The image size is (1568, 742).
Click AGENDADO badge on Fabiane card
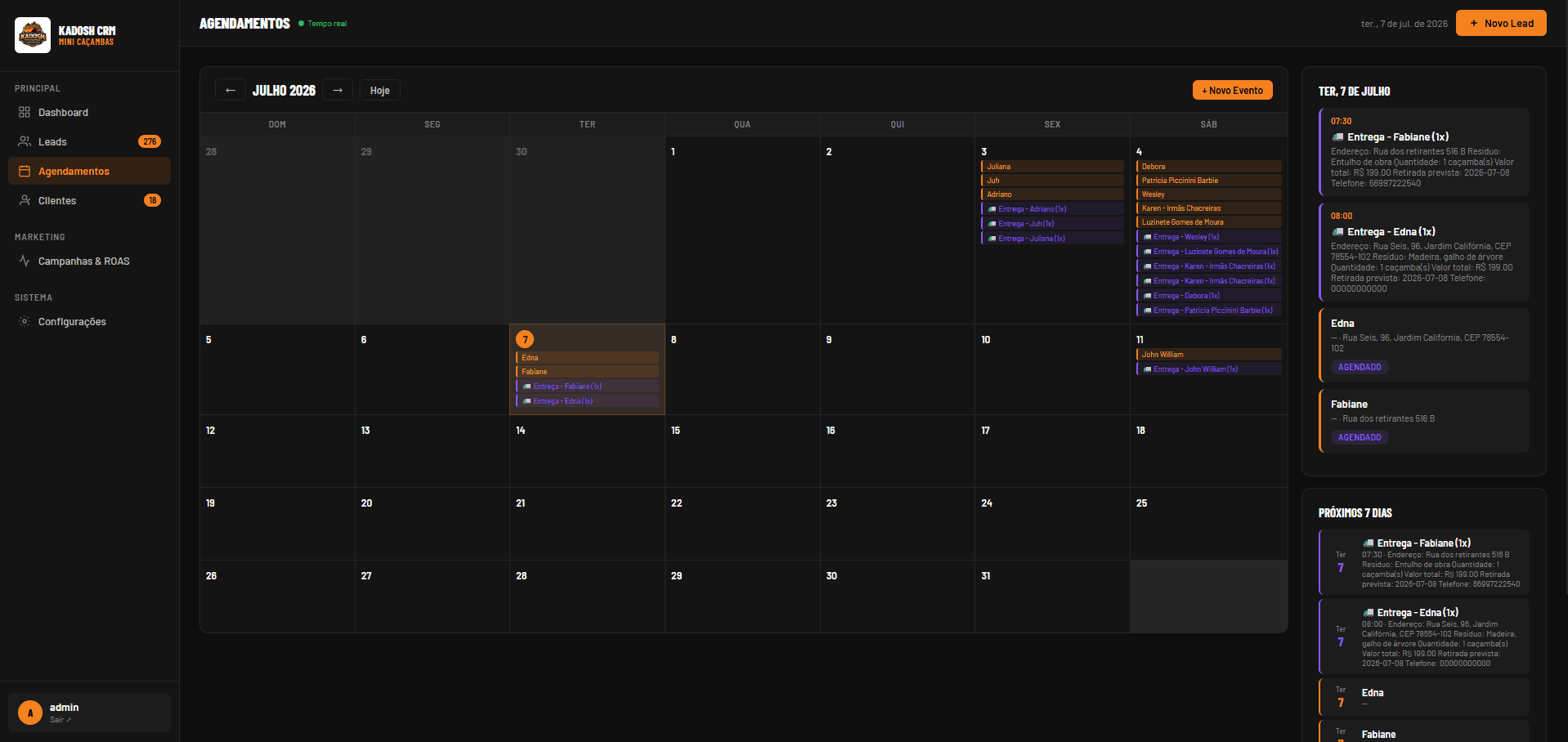pos(1360,437)
